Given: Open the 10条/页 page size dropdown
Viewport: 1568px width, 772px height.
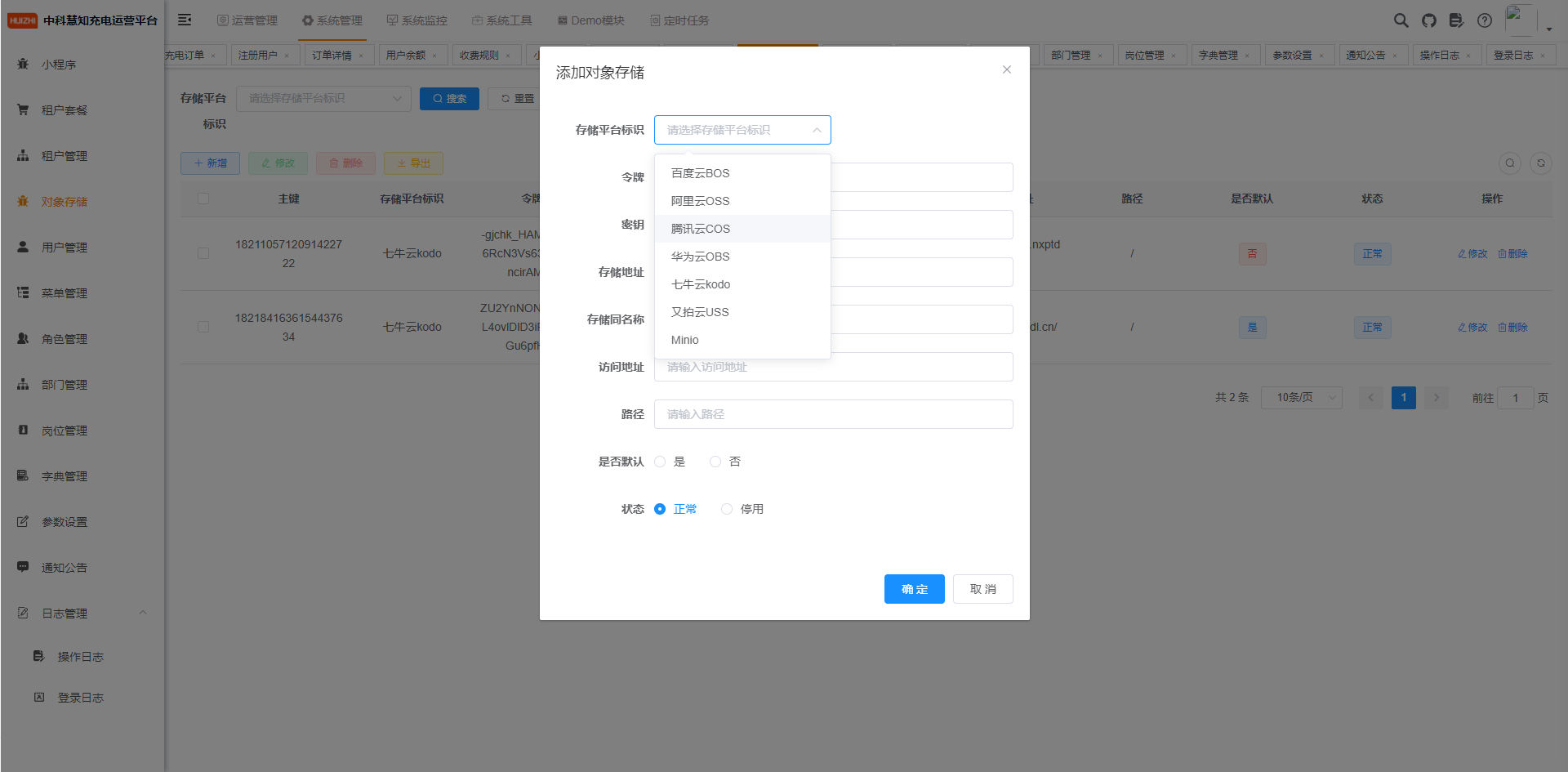Looking at the screenshot, I should (x=1302, y=398).
